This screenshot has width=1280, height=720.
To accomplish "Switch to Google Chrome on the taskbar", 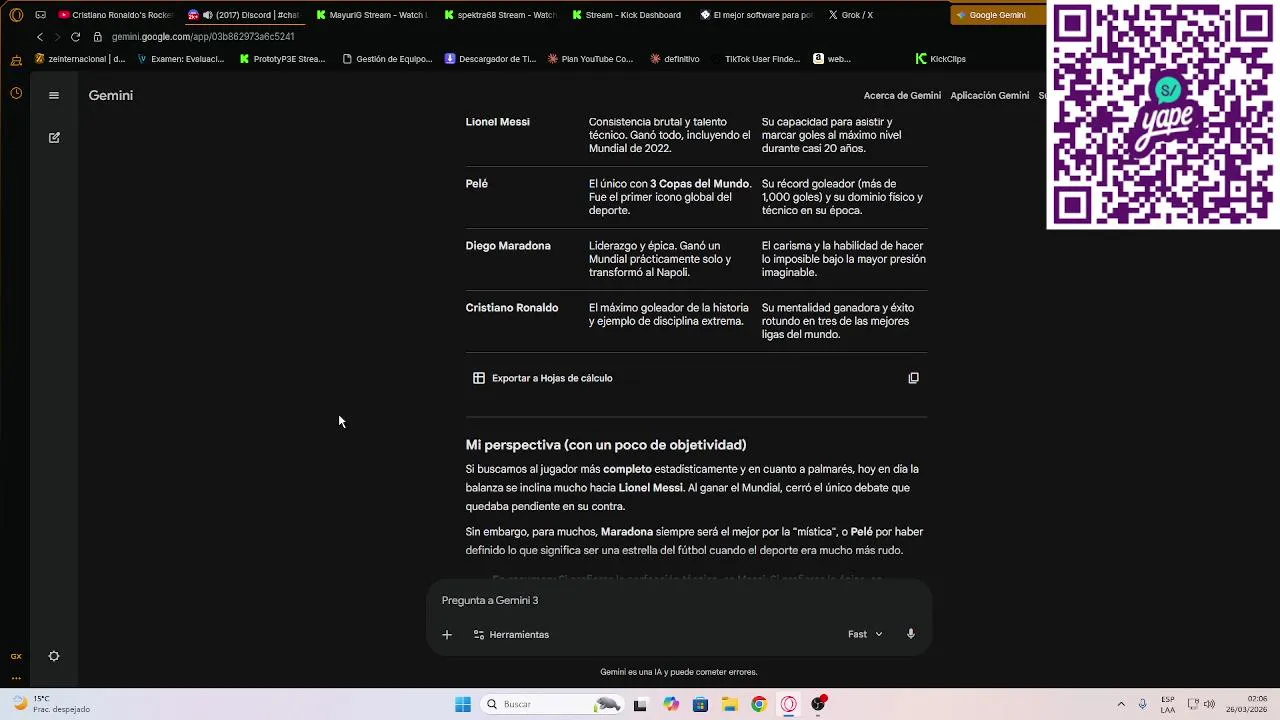I will click(x=759, y=704).
